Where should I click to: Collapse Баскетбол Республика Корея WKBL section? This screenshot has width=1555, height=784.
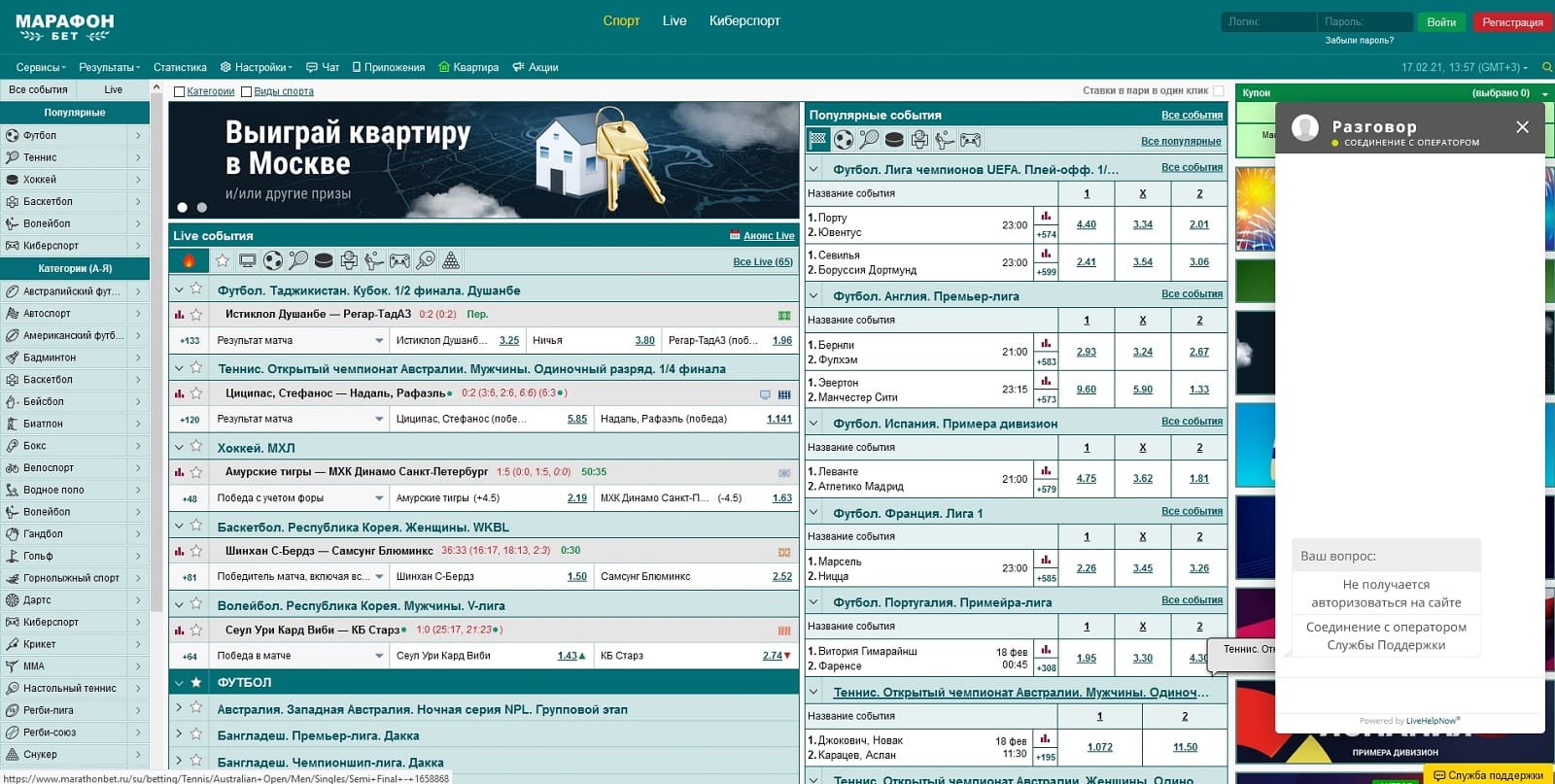[179, 526]
